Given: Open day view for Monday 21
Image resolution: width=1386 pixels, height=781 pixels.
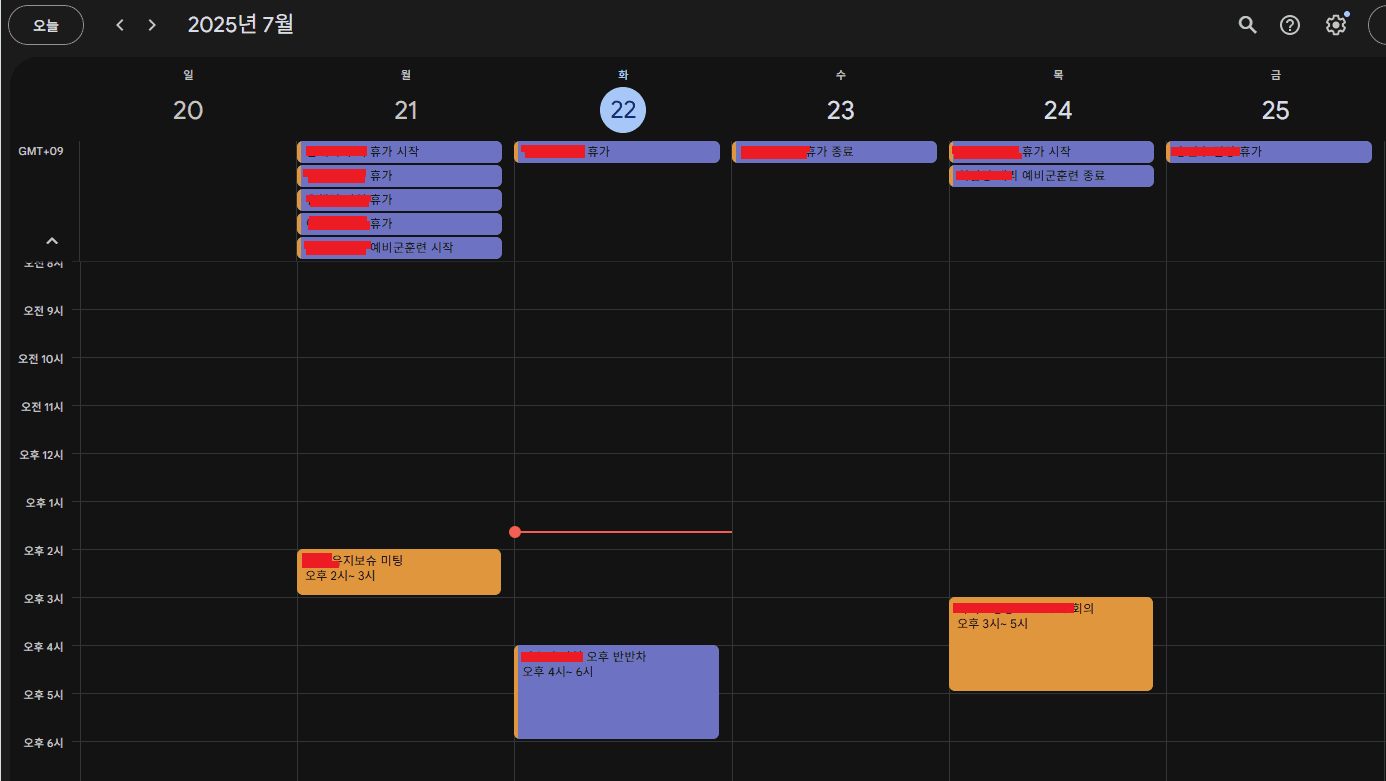Looking at the screenshot, I should 405,110.
